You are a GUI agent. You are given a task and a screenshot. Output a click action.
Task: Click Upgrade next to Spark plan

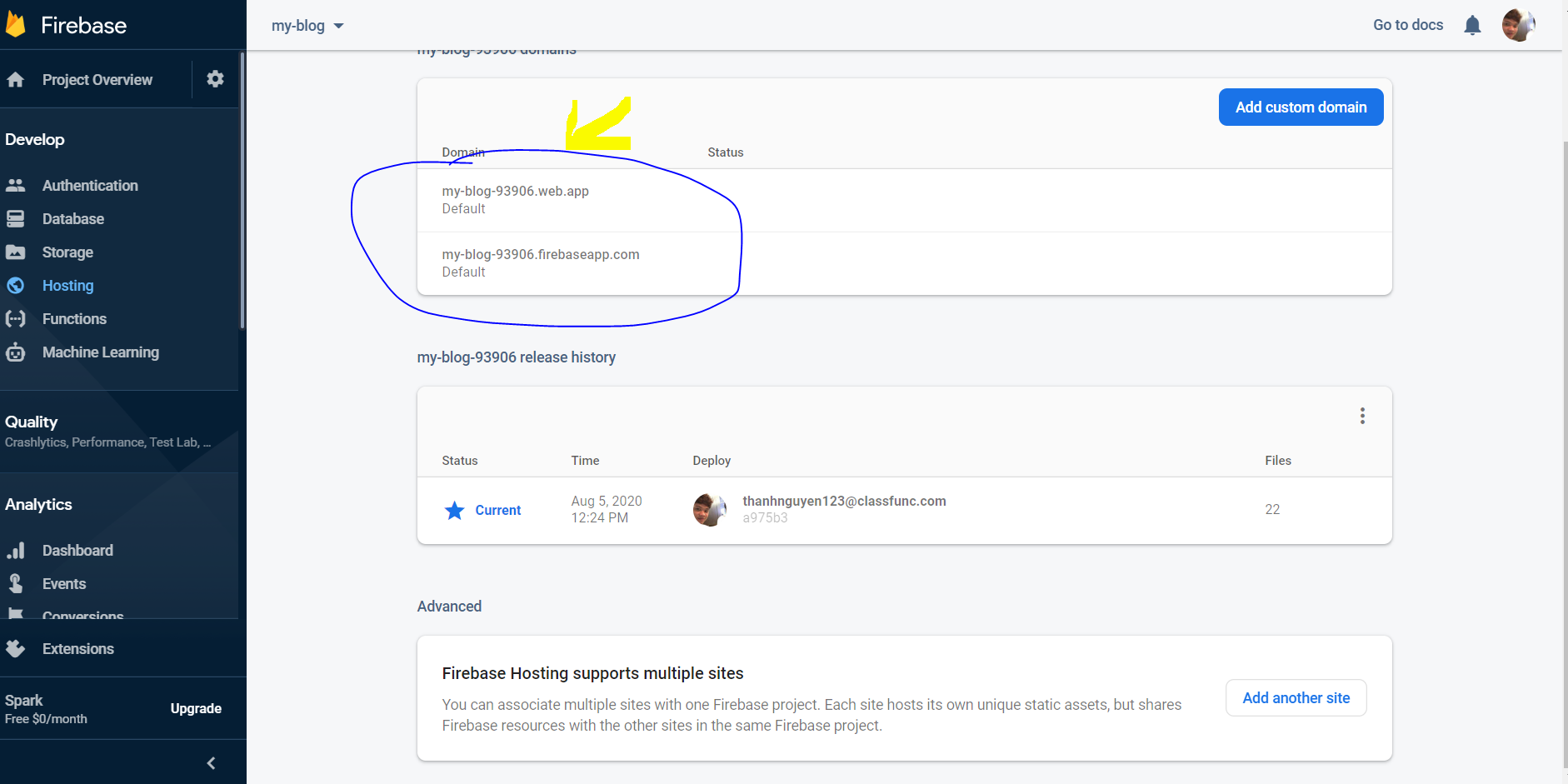pos(196,709)
